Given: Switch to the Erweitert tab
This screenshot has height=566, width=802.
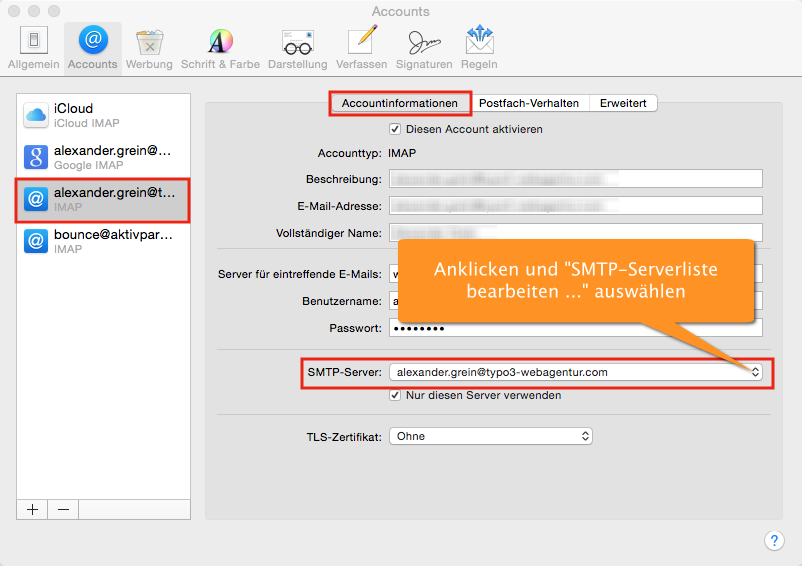Looking at the screenshot, I should pyautogui.click(x=623, y=103).
